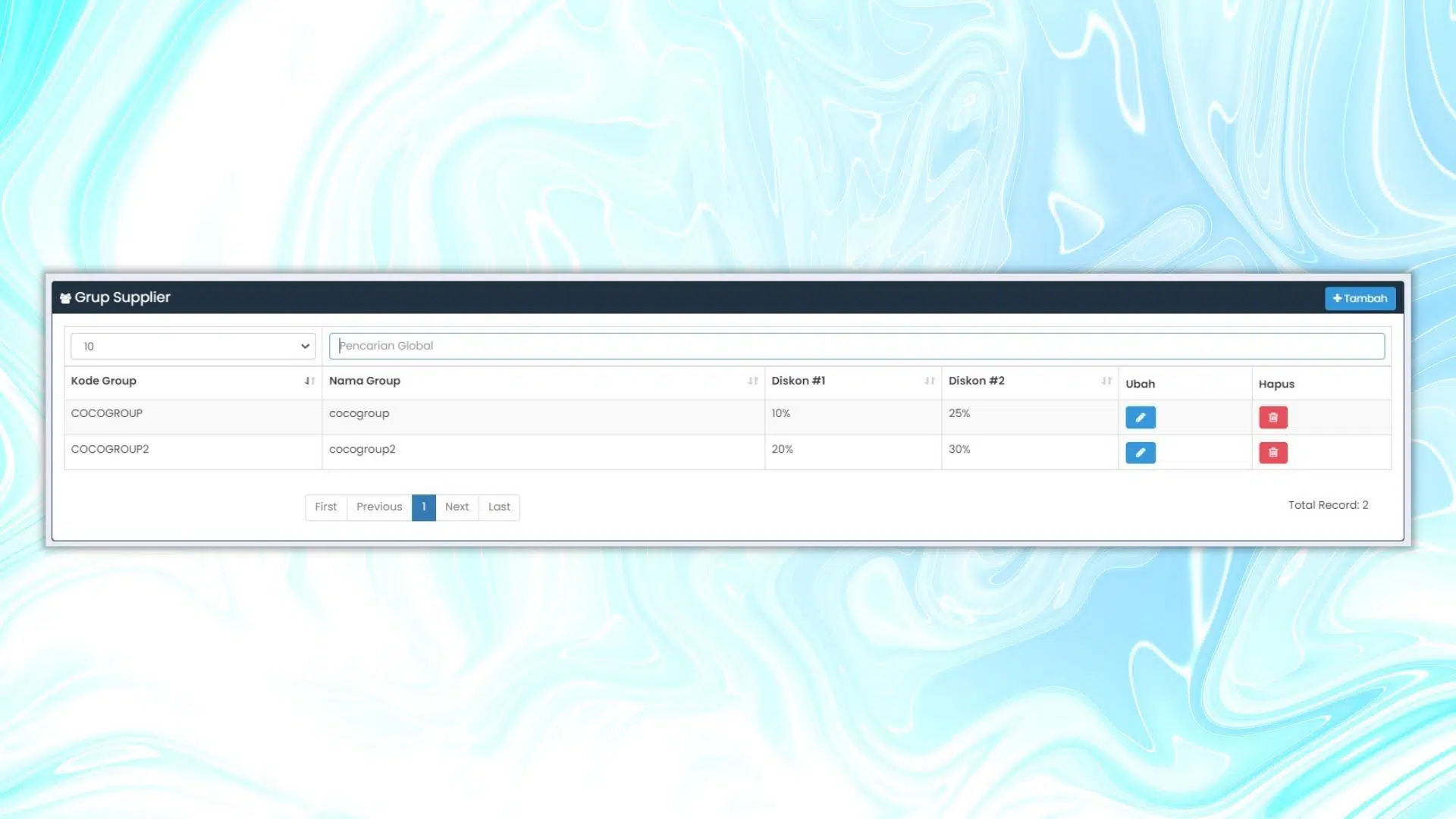Select page 1 in pagination
The height and width of the screenshot is (819, 1456).
[424, 507]
